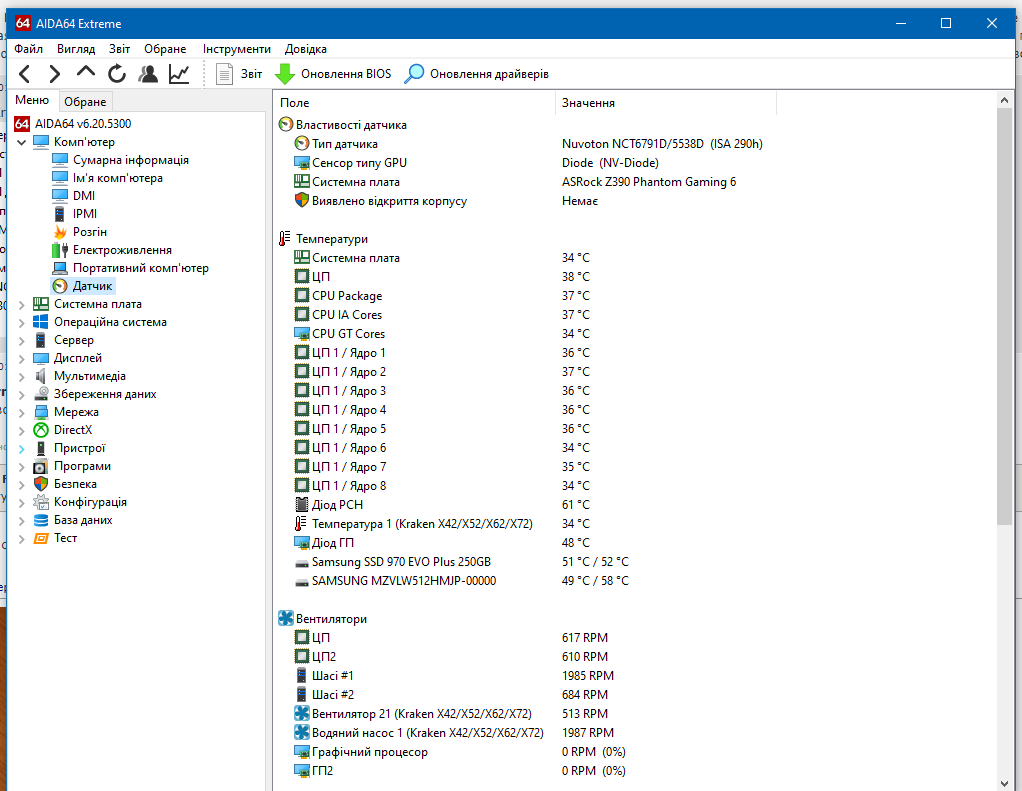
Task: Click the Вентилятори fan section icon
Action: (x=285, y=618)
